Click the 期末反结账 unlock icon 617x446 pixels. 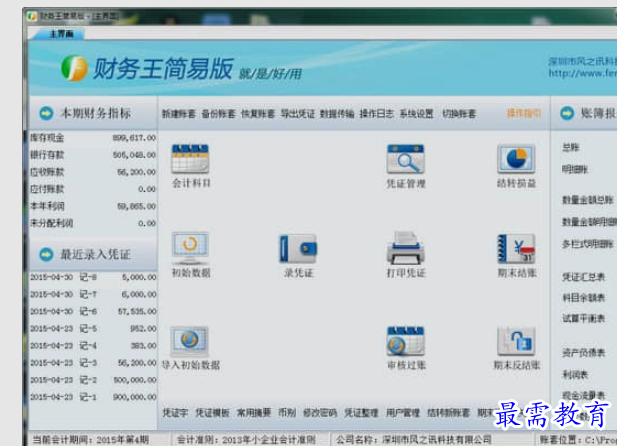516,341
